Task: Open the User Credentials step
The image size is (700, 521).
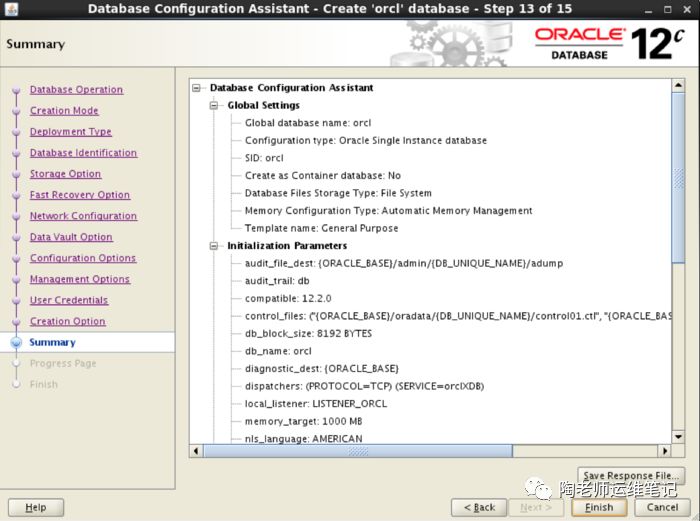Action: pyautogui.click(x=68, y=300)
